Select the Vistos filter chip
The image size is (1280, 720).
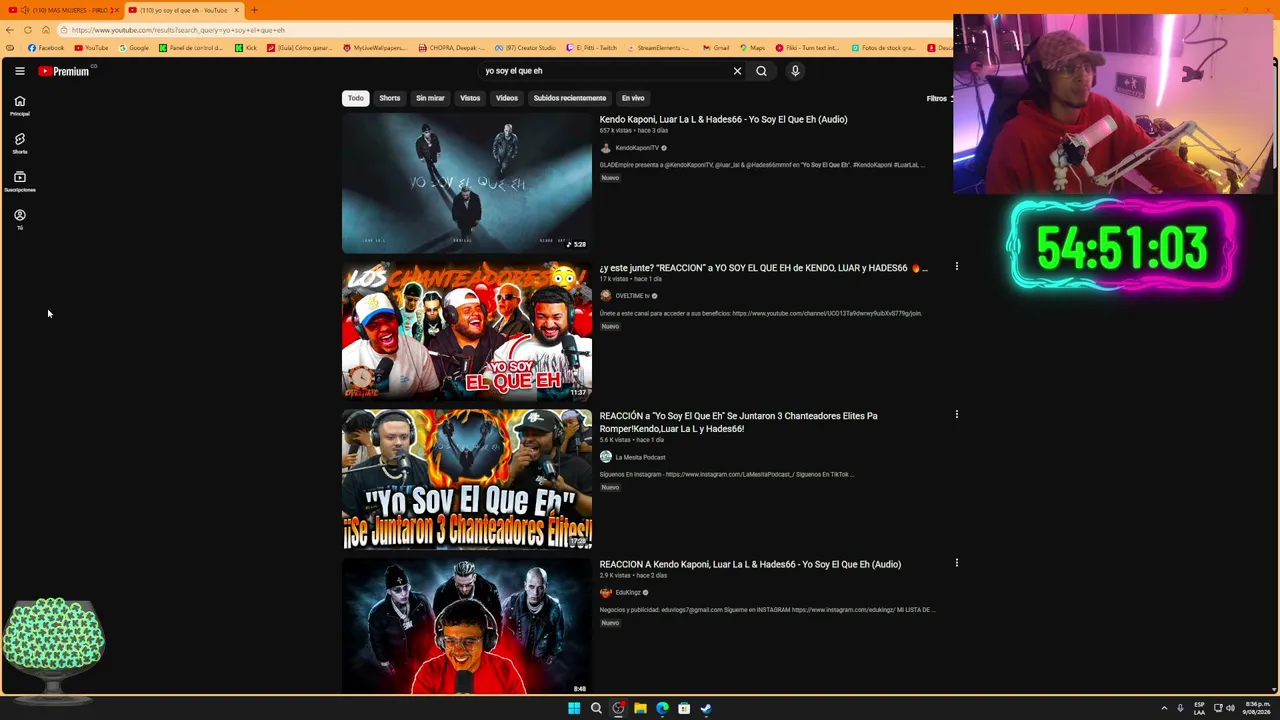470,98
